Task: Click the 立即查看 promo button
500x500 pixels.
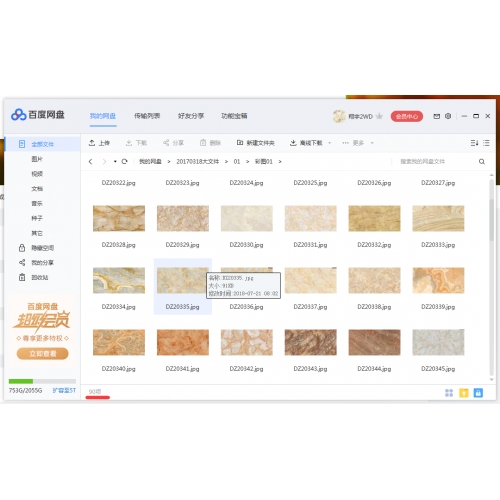Action: tap(43, 354)
